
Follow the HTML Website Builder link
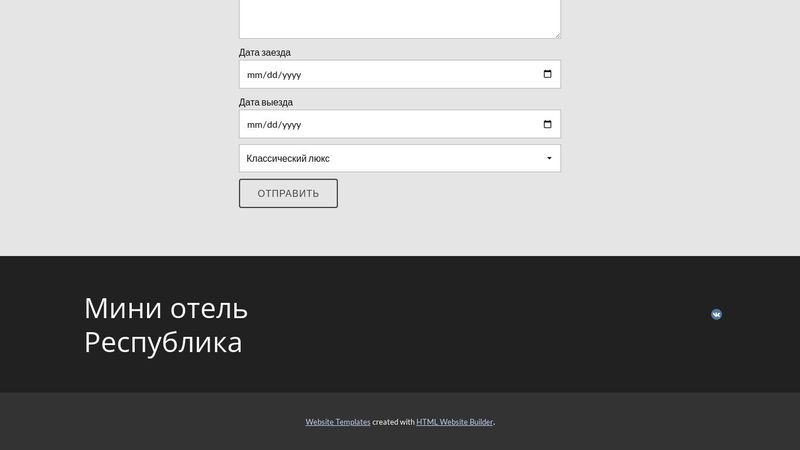[455, 422]
